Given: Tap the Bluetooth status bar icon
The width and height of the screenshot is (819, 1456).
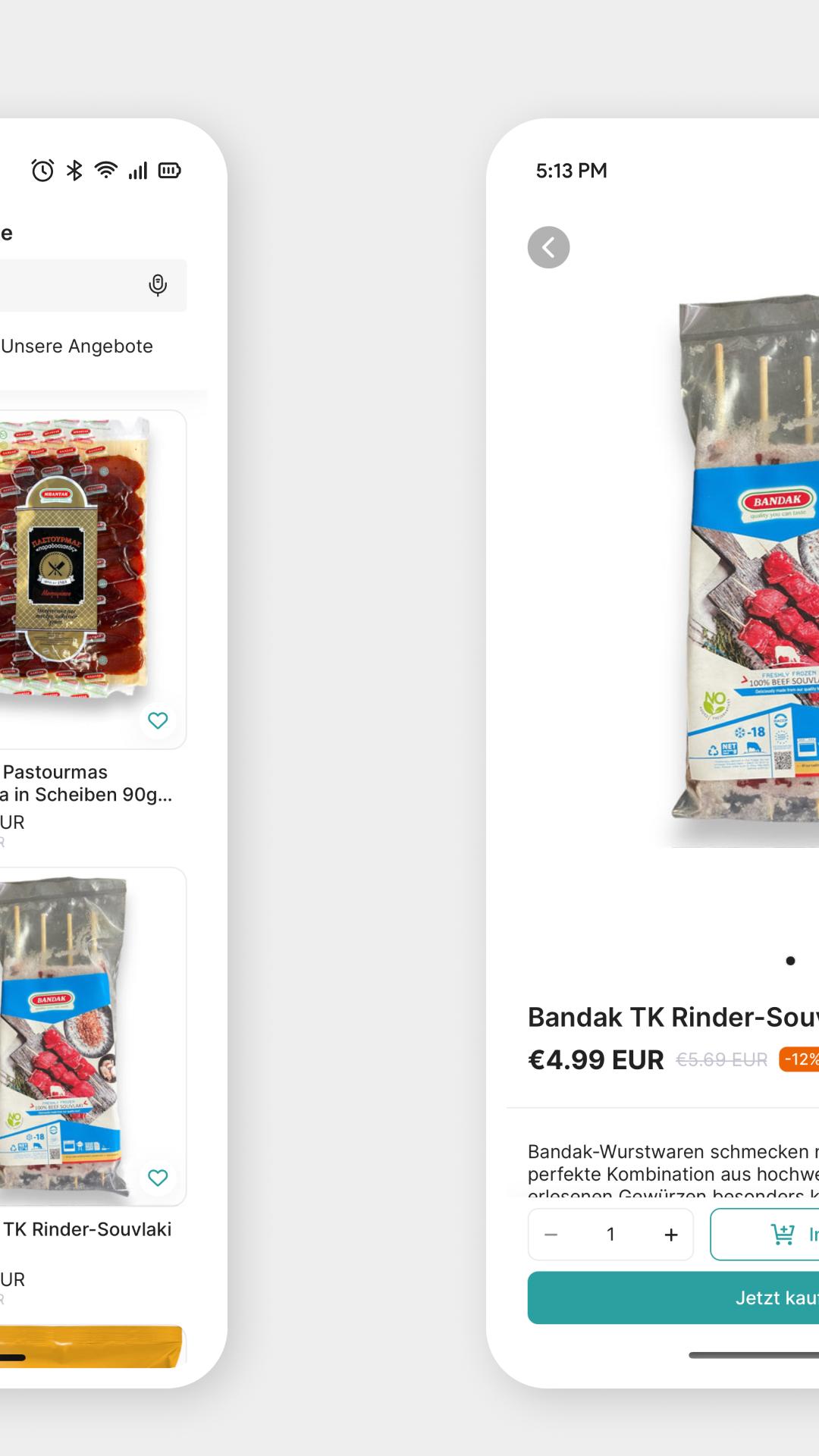Looking at the screenshot, I should click(x=74, y=171).
